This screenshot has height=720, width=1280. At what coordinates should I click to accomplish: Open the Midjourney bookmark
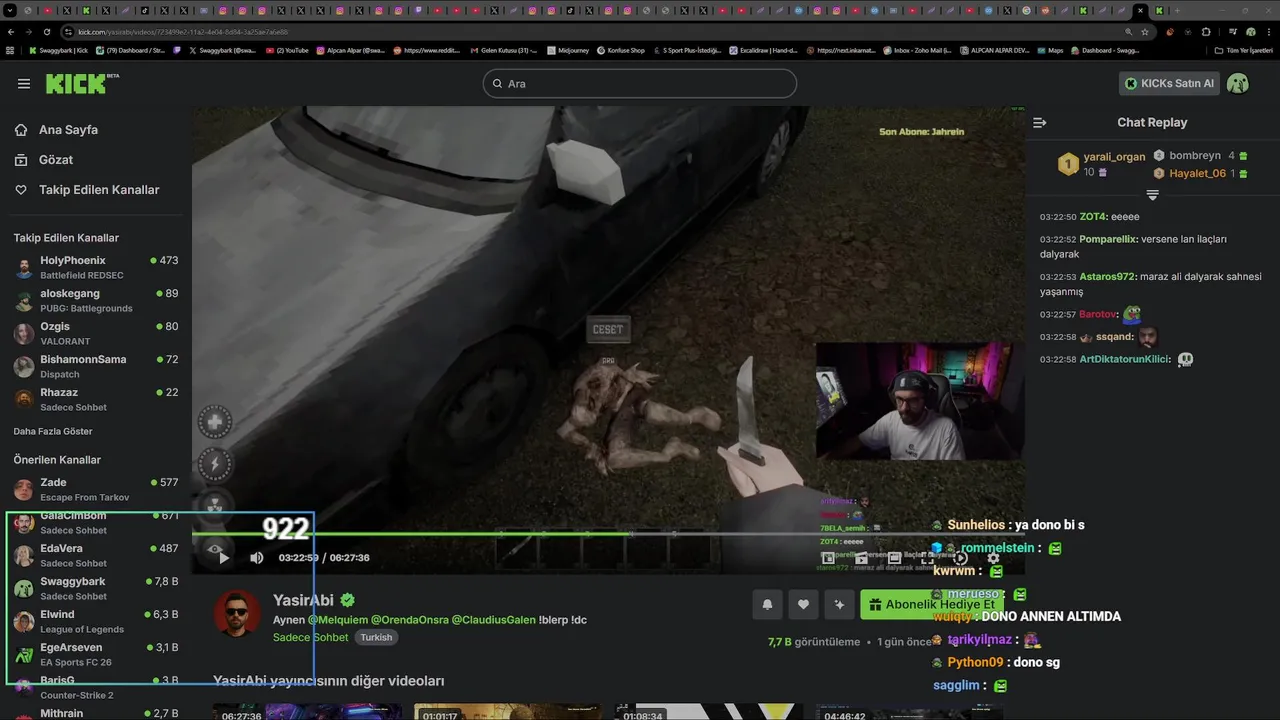point(568,50)
